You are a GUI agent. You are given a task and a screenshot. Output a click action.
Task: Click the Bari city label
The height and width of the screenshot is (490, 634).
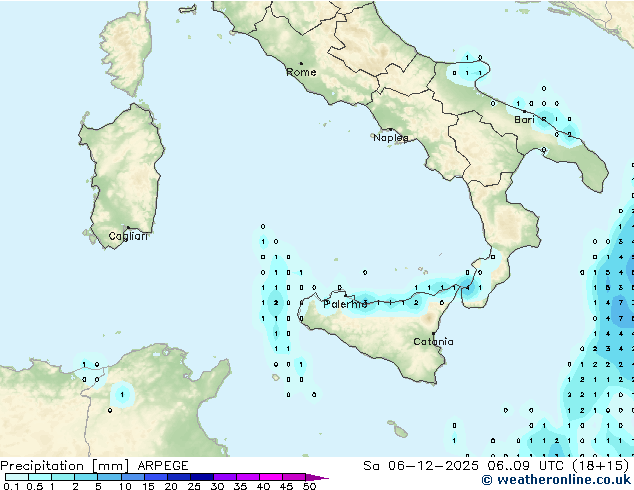pos(524,120)
